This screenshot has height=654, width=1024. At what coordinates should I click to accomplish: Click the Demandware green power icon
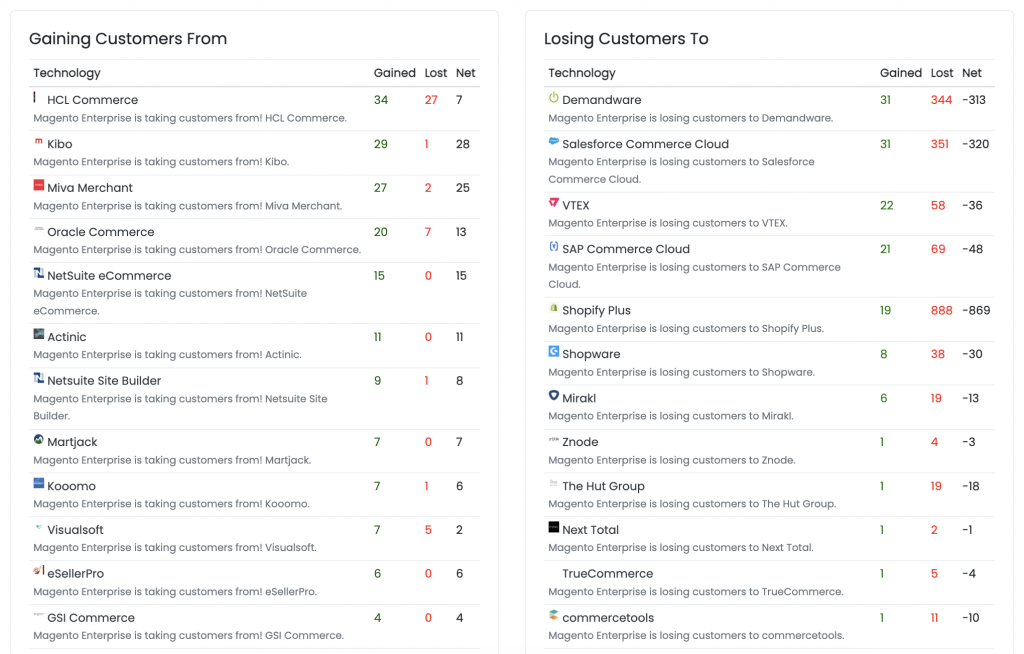[x=554, y=97]
